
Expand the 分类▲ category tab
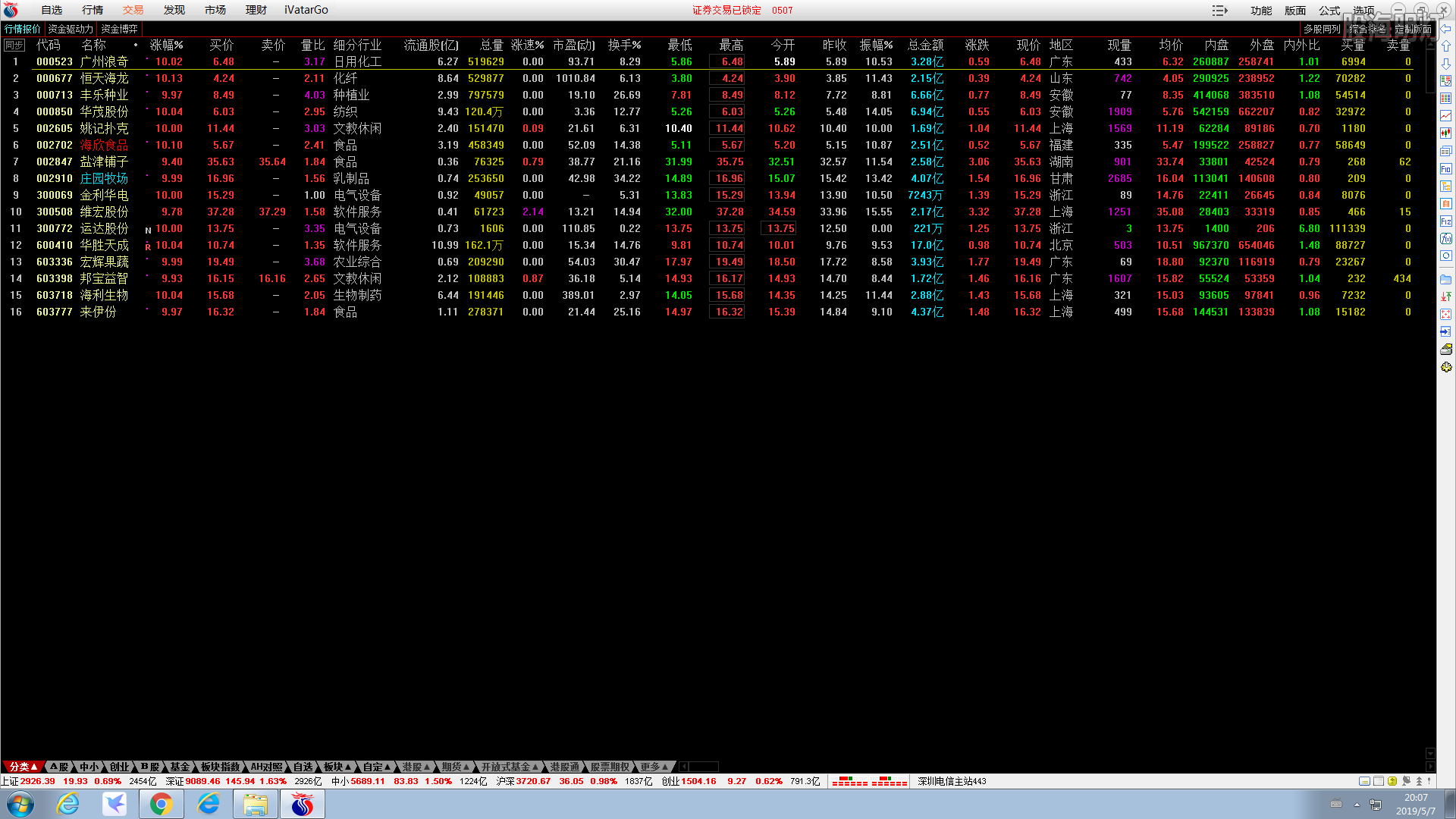pyautogui.click(x=23, y=767)
